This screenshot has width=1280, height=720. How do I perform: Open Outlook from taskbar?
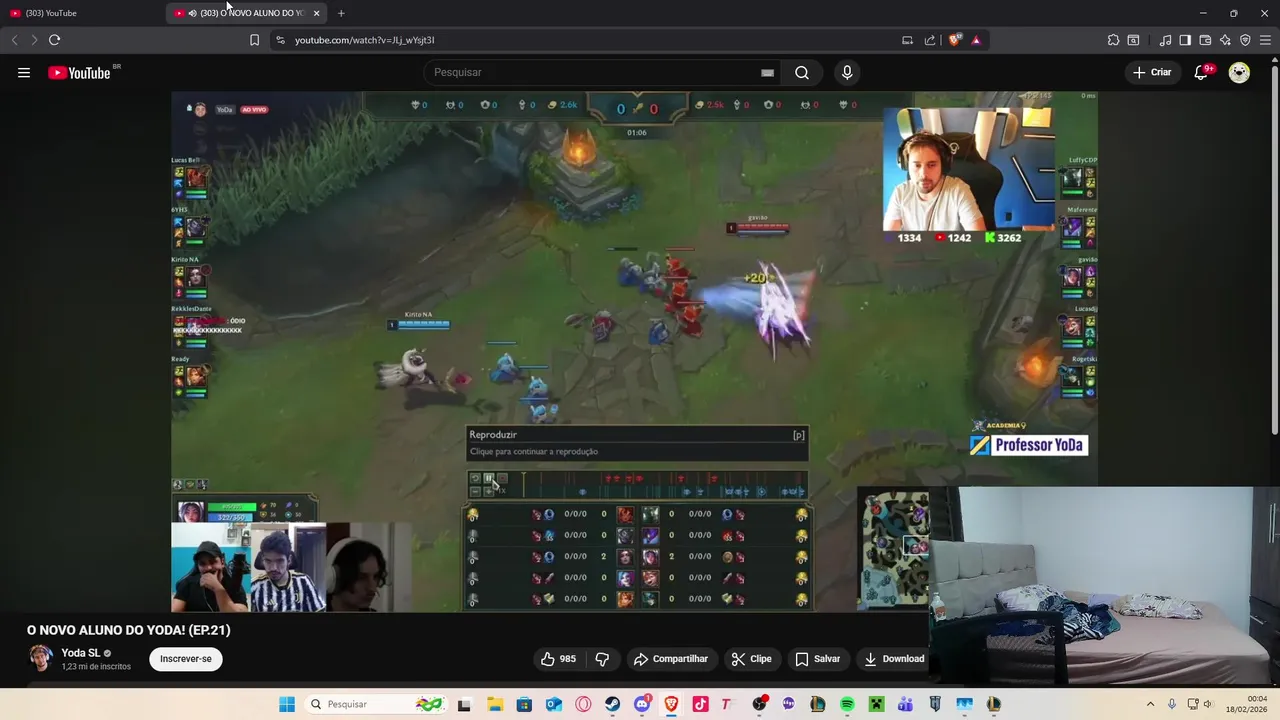point(553,704)
